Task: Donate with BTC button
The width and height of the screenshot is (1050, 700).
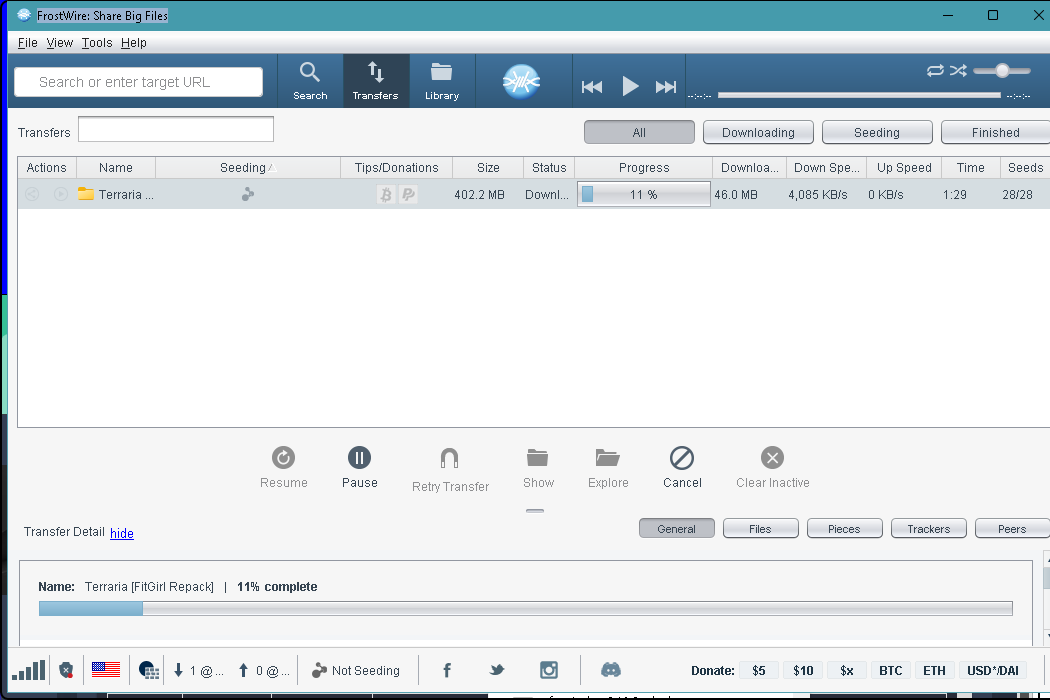Action: [x=891, y=671]
